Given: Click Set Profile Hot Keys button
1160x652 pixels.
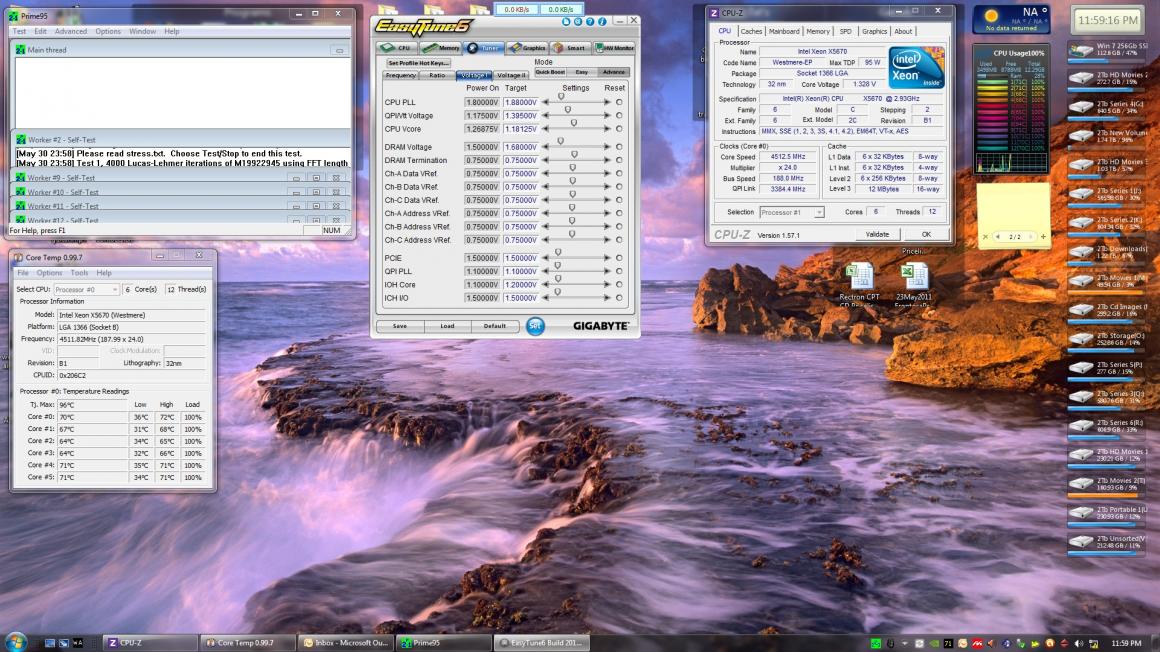Looking at the screenshot, I should coord(419,63).
